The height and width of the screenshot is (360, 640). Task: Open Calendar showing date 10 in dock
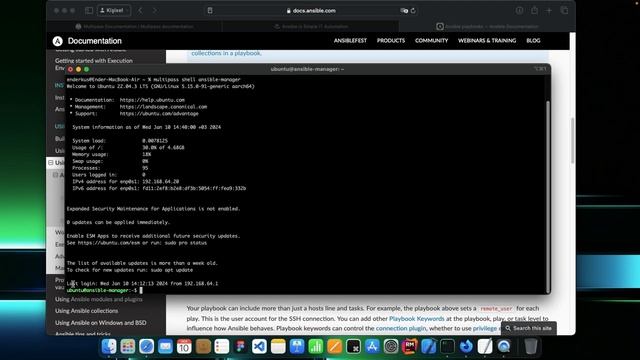[184, 347]
